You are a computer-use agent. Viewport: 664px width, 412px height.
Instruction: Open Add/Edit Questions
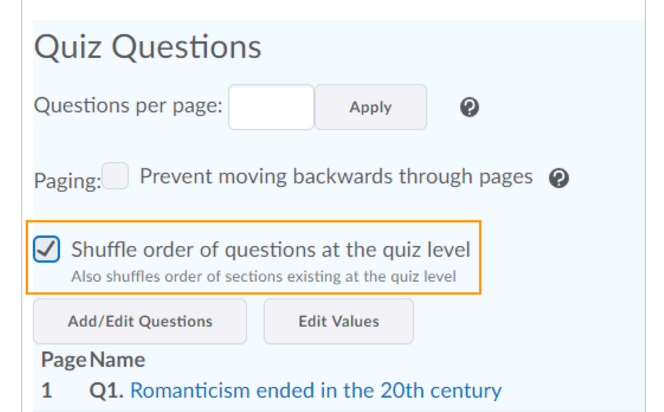[140, 321]
